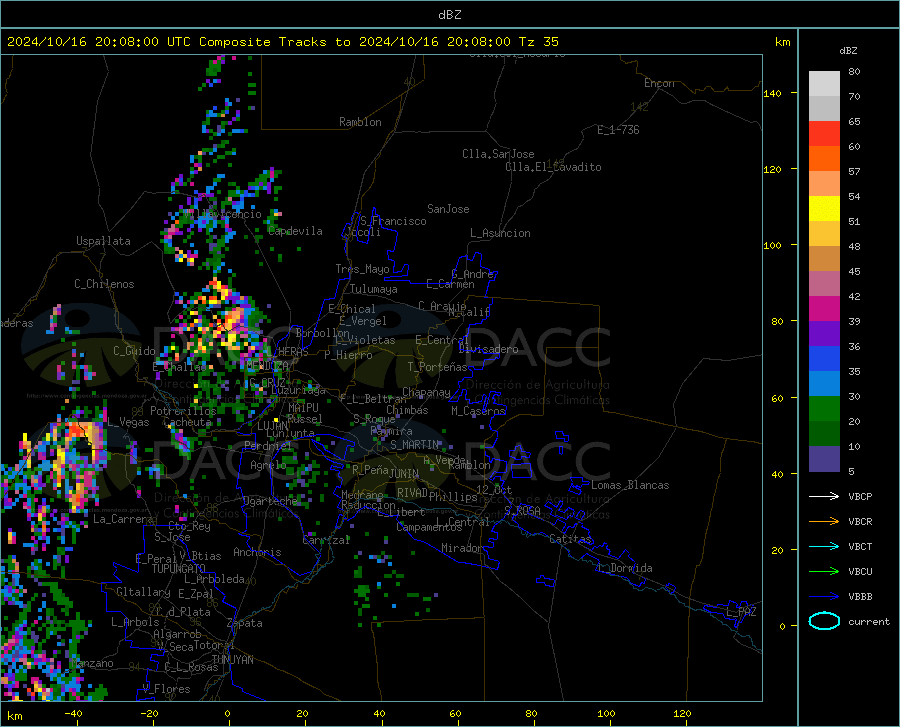Click the Clla.SanJose map label

[x=498, y=154]
